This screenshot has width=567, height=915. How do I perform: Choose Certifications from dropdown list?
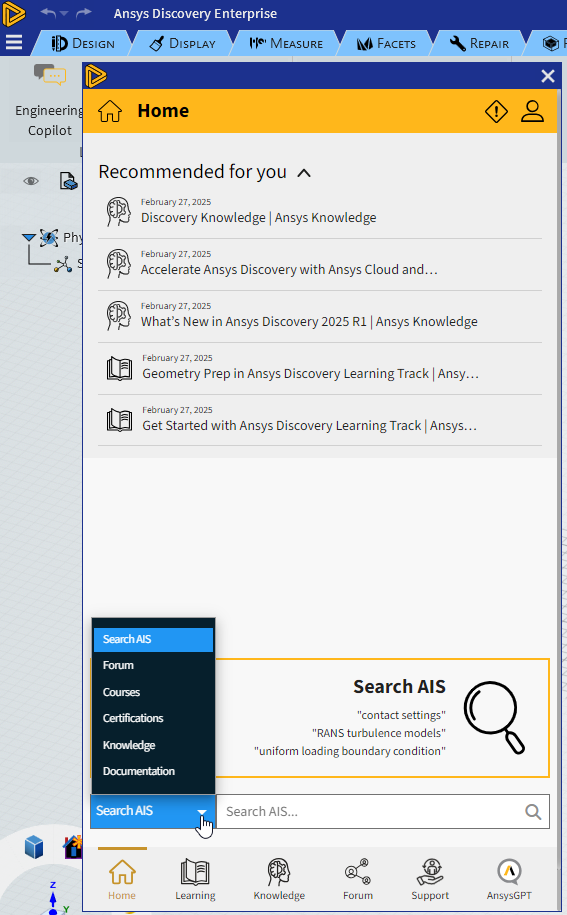(x=153, y=718)
